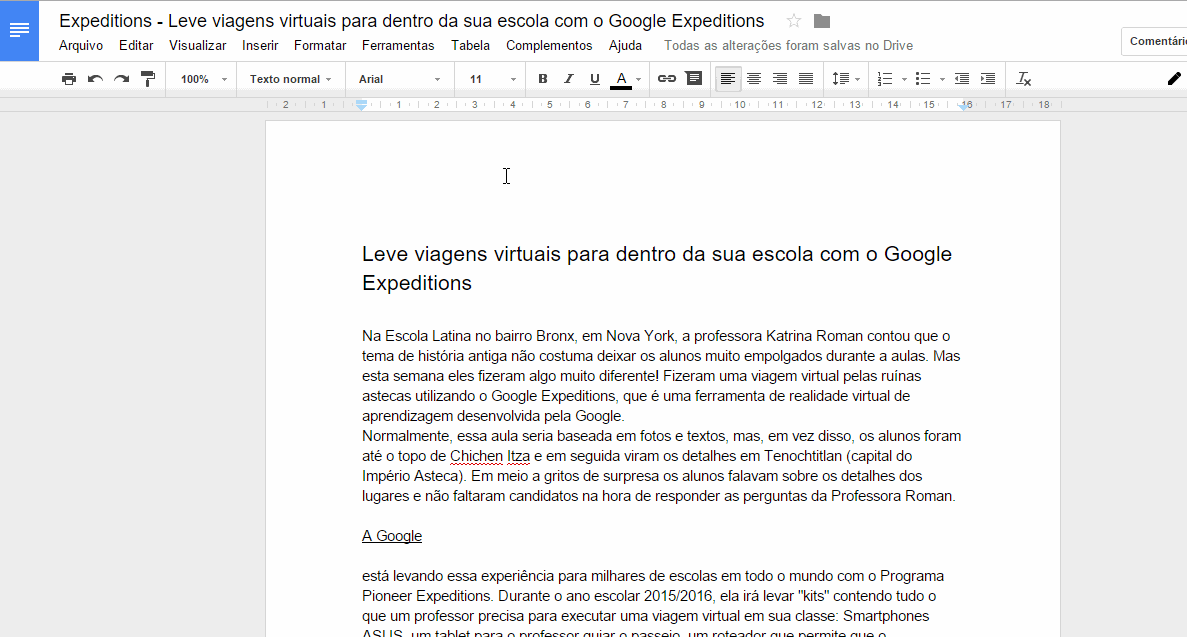Screen dimensions: 1187x637
Task: Click the misspelled word 'Chichen'
Action: click(x=476, y=456)
